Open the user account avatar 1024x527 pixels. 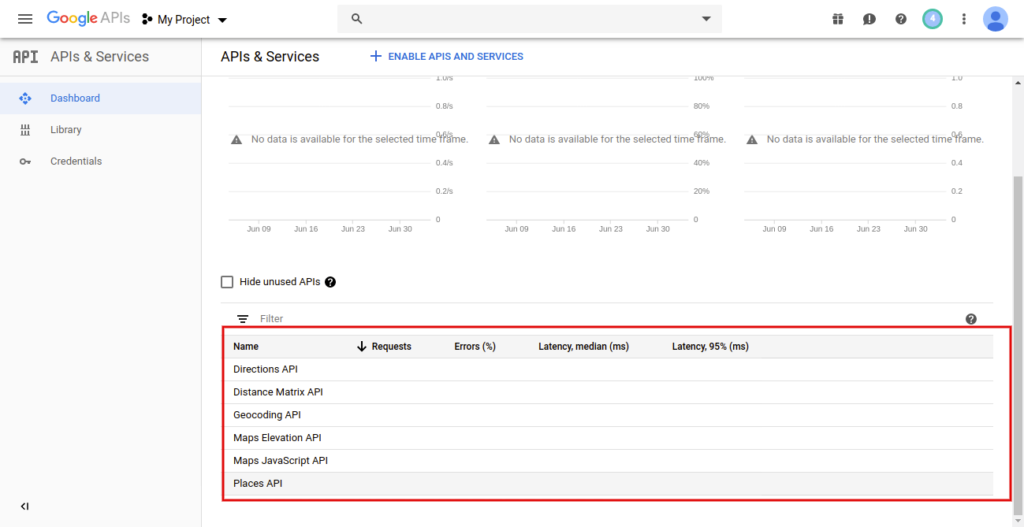pyautogui.click(x=995, y=19)
